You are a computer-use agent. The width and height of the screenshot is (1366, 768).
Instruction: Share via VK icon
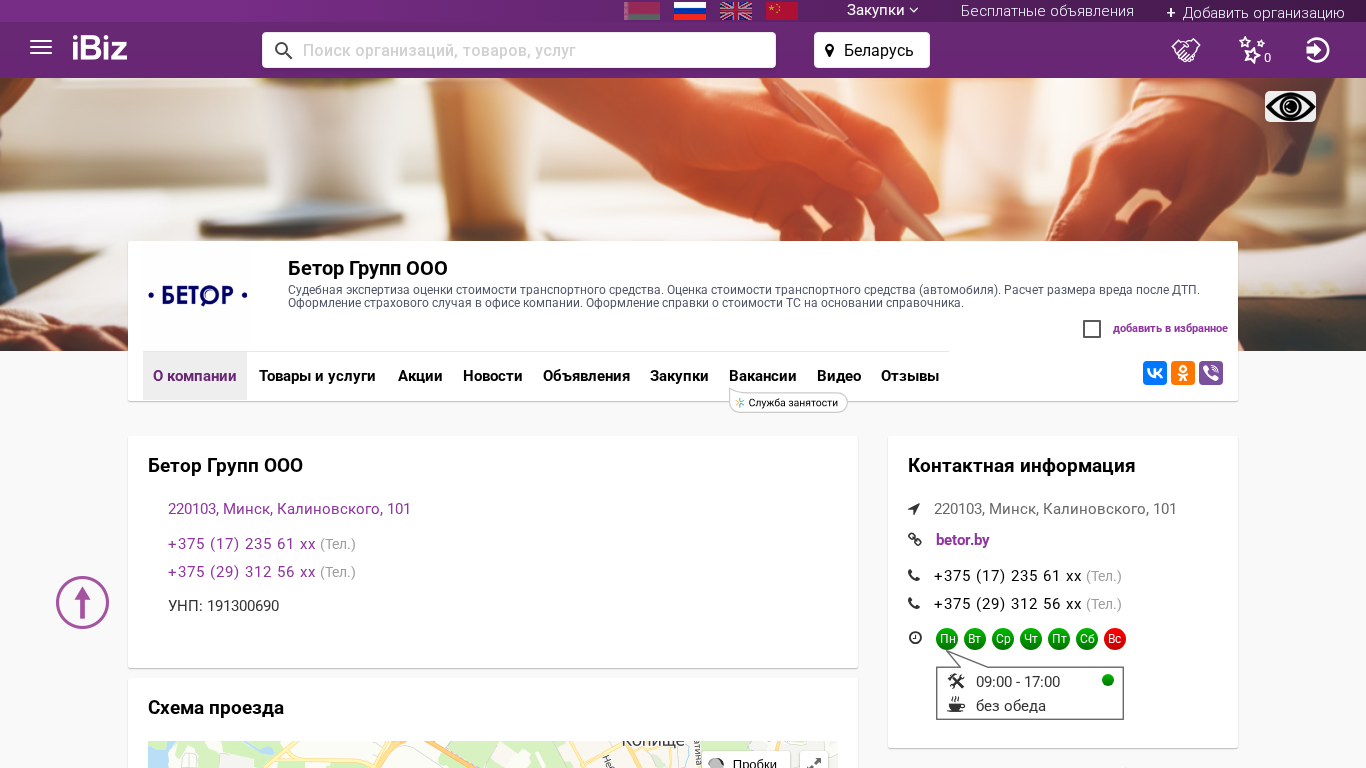[x=1155, y=373]
